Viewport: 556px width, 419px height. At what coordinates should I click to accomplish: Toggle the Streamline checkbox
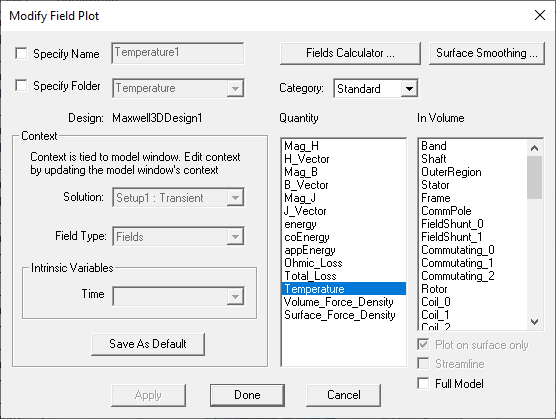423,363
